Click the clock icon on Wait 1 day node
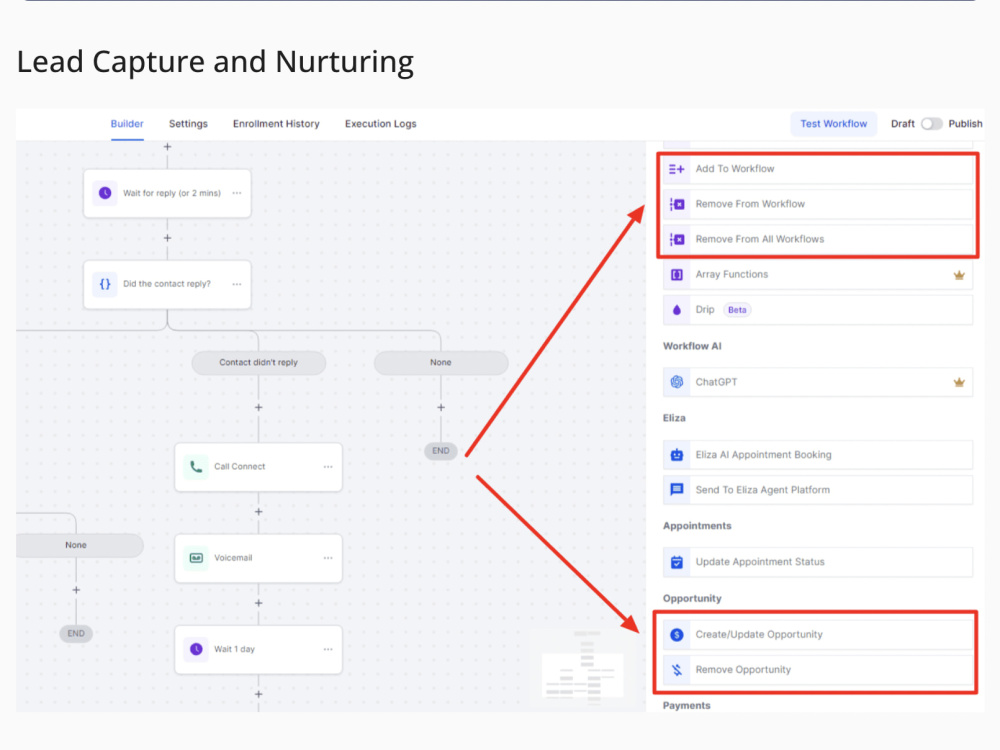The height and width of the screenshot is (750, 1000). (x=196, y=649)
